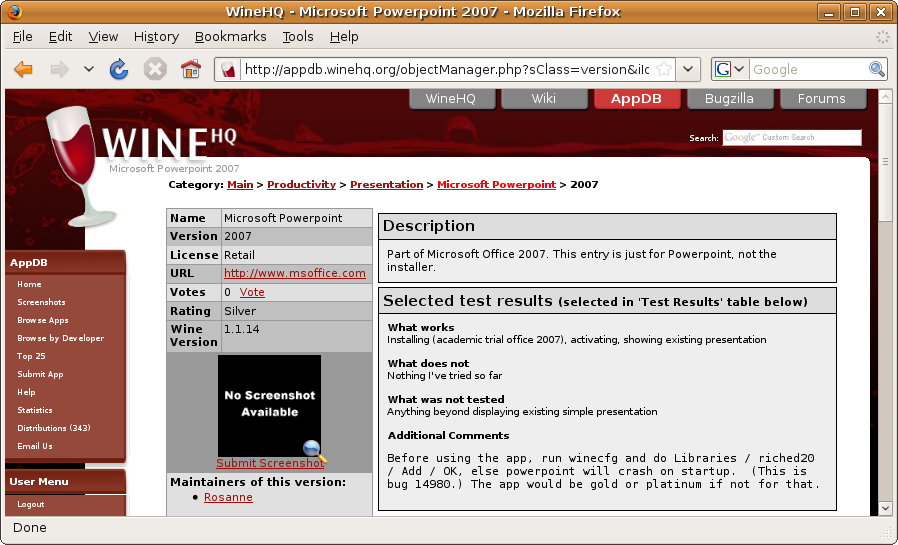This screenshot has height=545, width=898.
Task: Maximize the Firefox window
Action: point(855,11)
